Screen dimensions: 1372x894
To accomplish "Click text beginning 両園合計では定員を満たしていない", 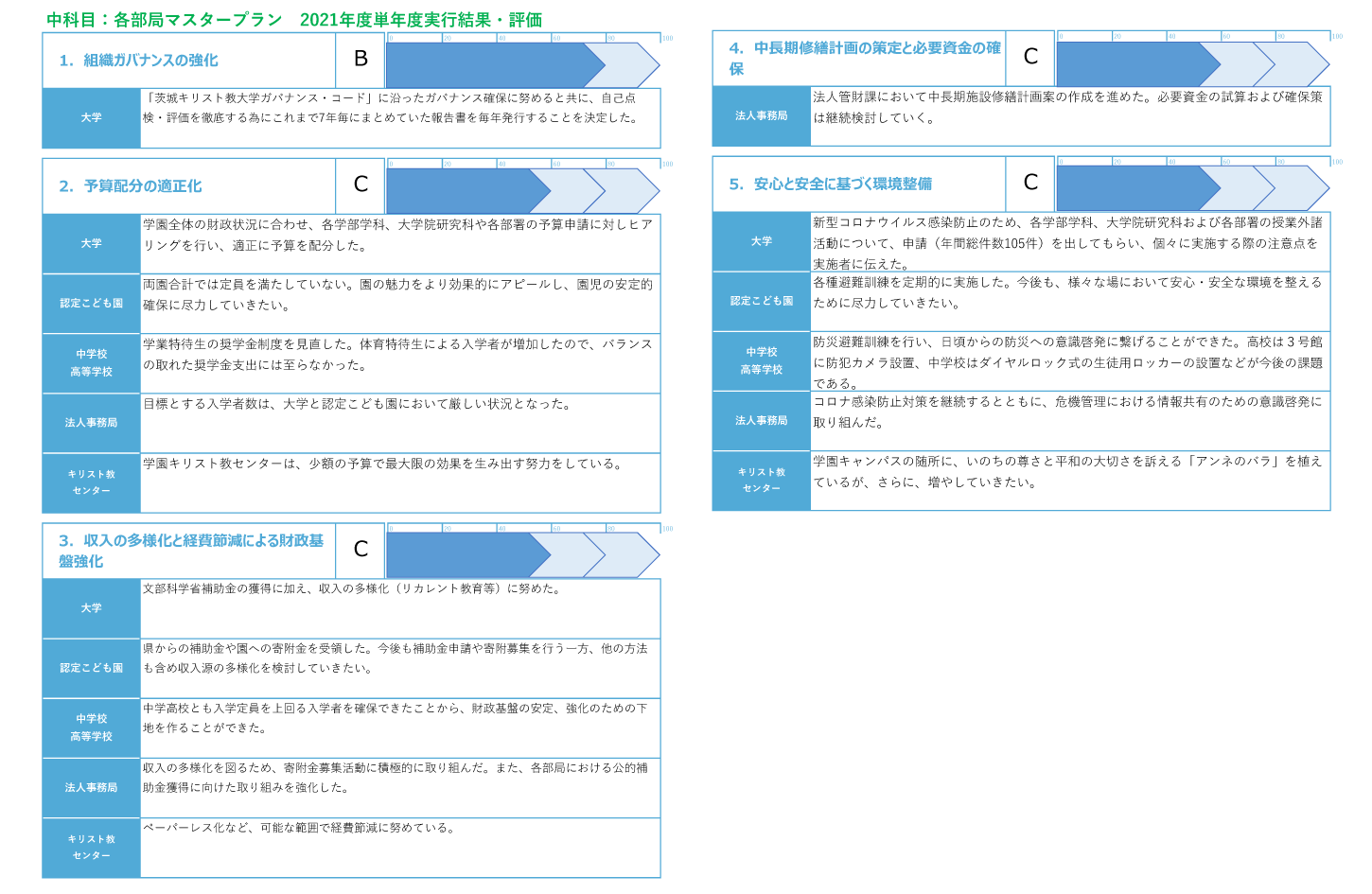I will pos(398,294).
